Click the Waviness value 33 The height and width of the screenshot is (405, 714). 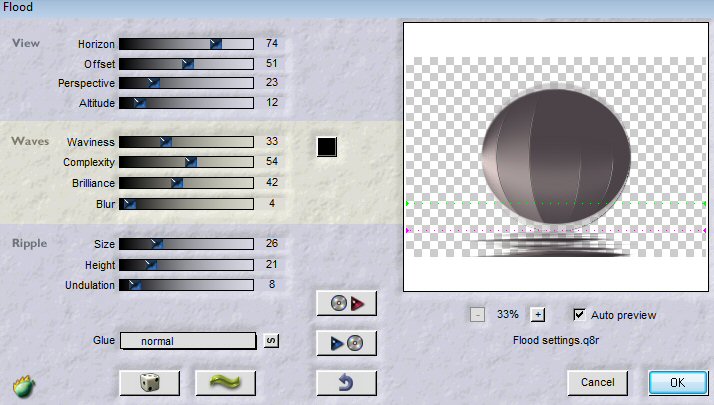point(272,141)
